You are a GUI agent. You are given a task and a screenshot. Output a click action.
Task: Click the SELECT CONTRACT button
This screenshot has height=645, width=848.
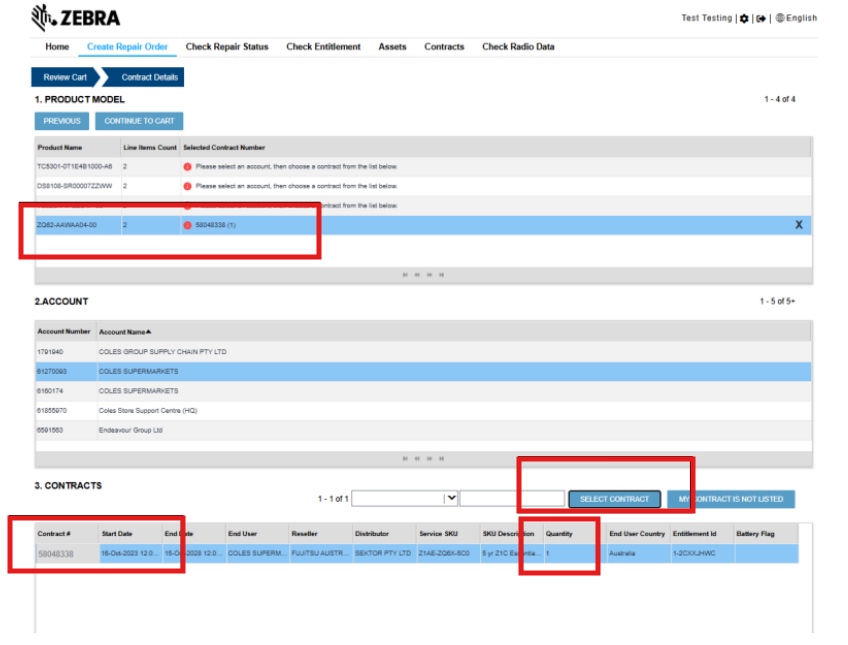tap(614, 499)
